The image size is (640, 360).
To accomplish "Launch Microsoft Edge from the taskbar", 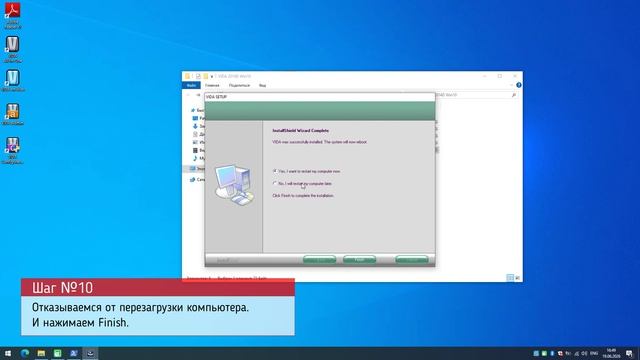I will click(x=25, y=353).
